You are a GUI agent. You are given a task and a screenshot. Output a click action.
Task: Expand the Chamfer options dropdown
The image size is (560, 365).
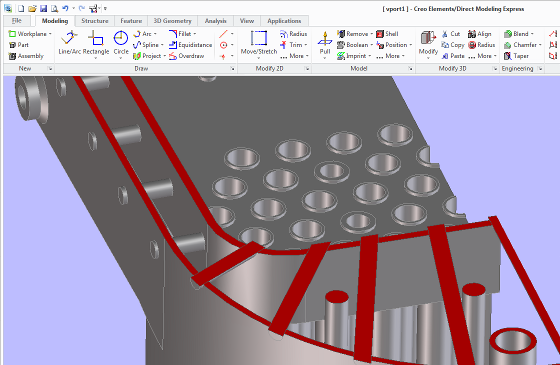coord(540,45)
